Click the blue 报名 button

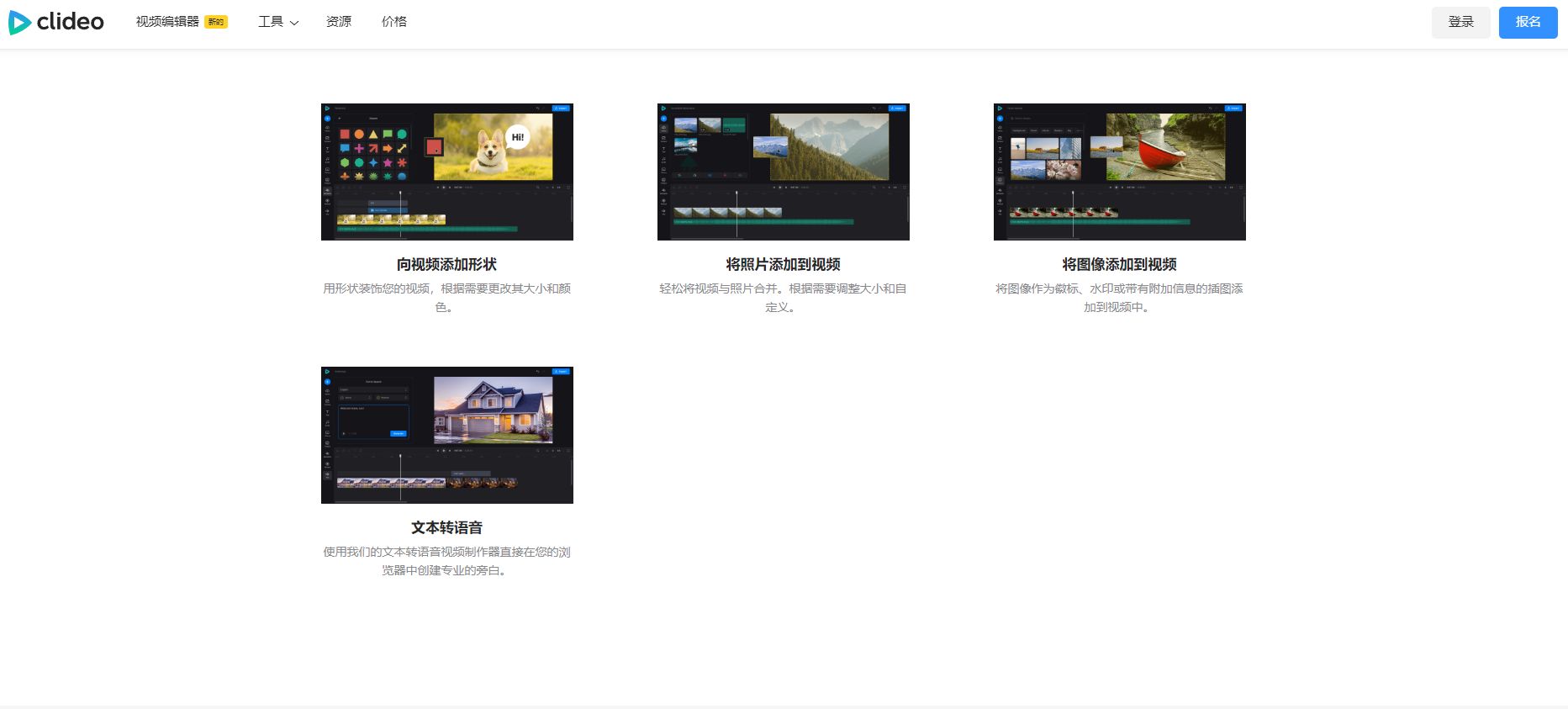click(x=1528, y=22)
